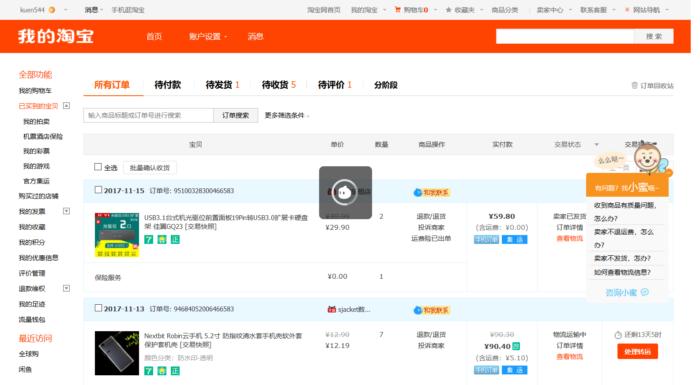Click the 搜索 button in orange header
Viewport: 700px width, 385px height.
[x=654, y=37]
